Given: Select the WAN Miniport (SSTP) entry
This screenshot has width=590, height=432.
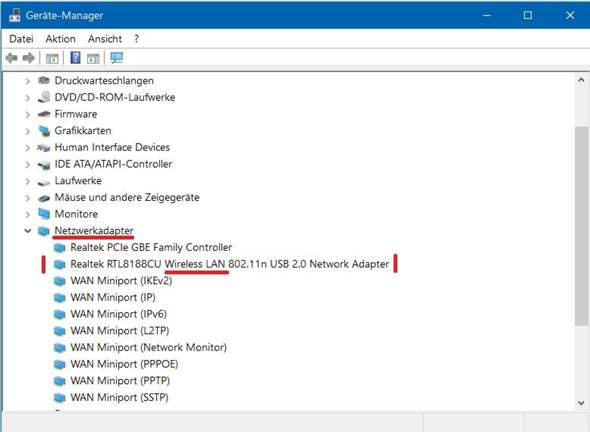Looking at the screenshot, I should click(119, 397).
